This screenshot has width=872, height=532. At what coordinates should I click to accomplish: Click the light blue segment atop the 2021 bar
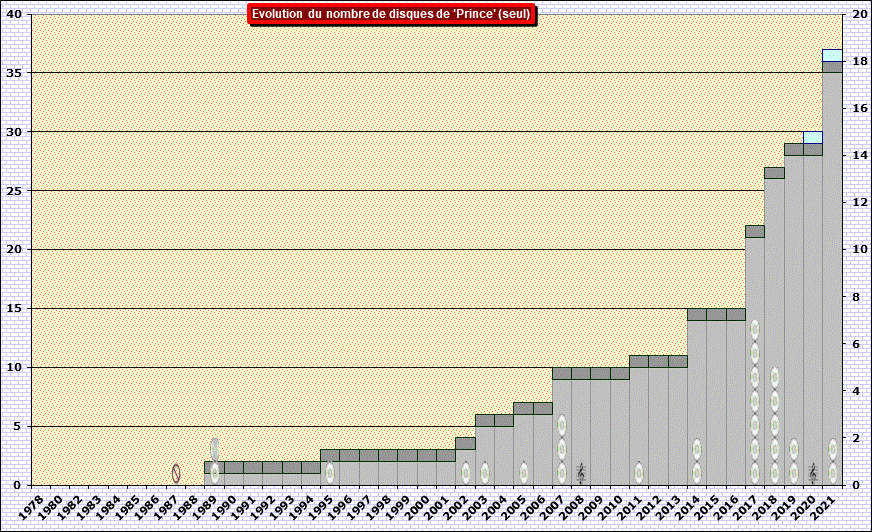[832, 55]
